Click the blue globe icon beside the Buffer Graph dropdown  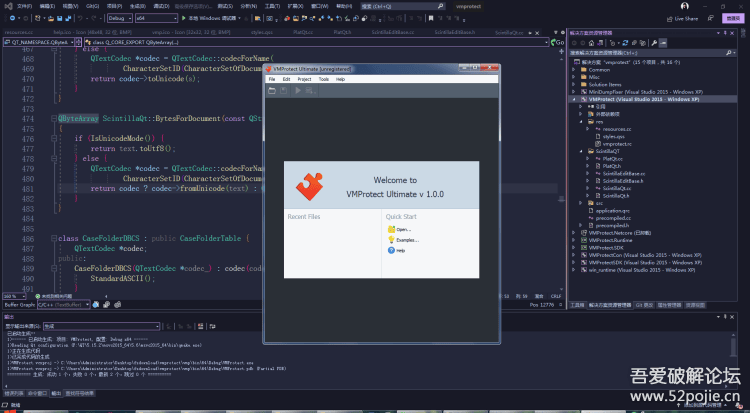[96, 304]
